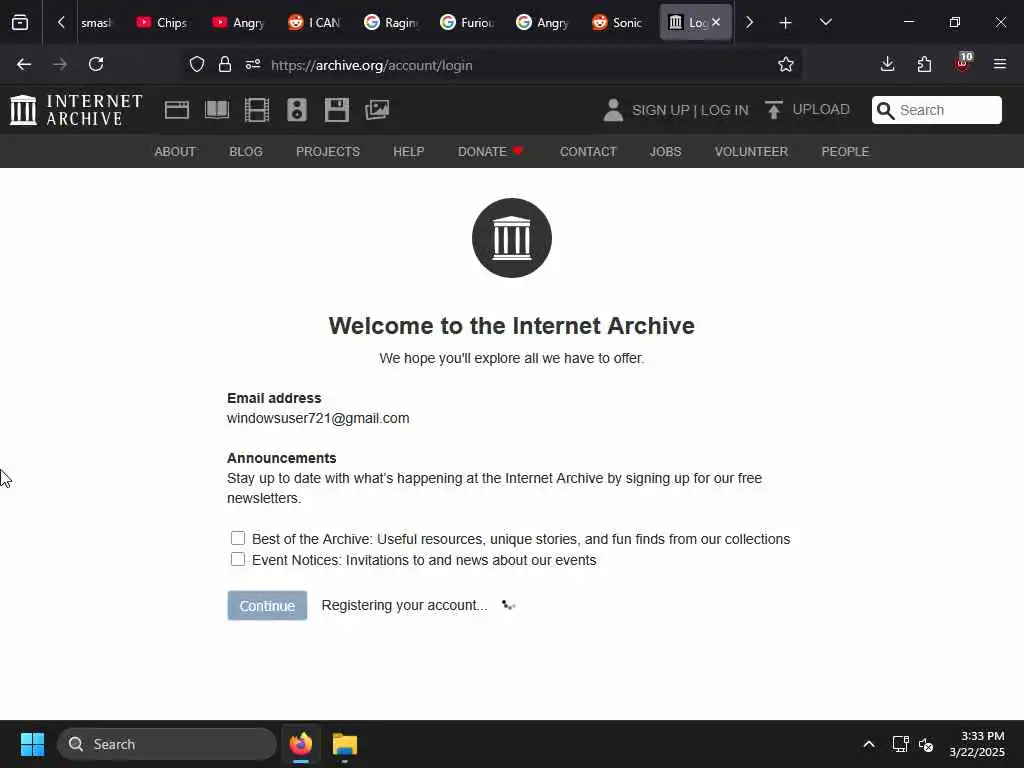Viewport: 1024px width, 768px height.
Task: Click the SIGN UP link
Action: tap(660, 110)
